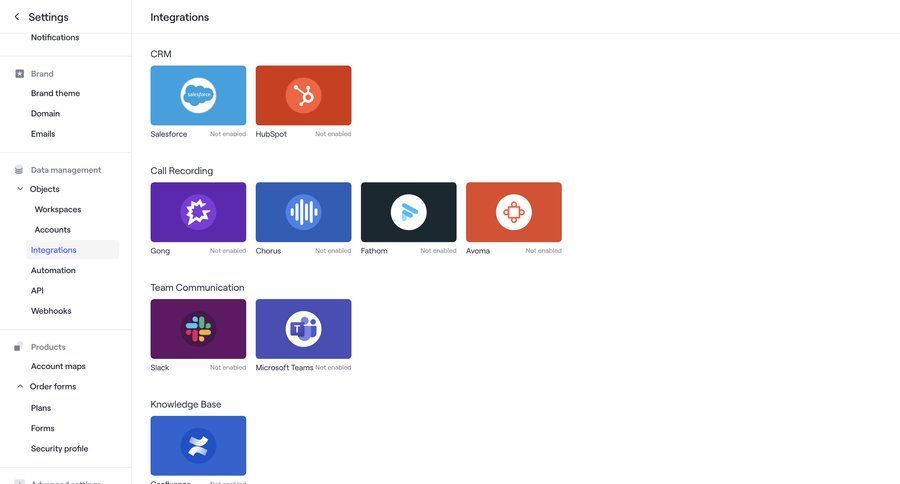
Task: Open API settings
Action: point(37,291)
